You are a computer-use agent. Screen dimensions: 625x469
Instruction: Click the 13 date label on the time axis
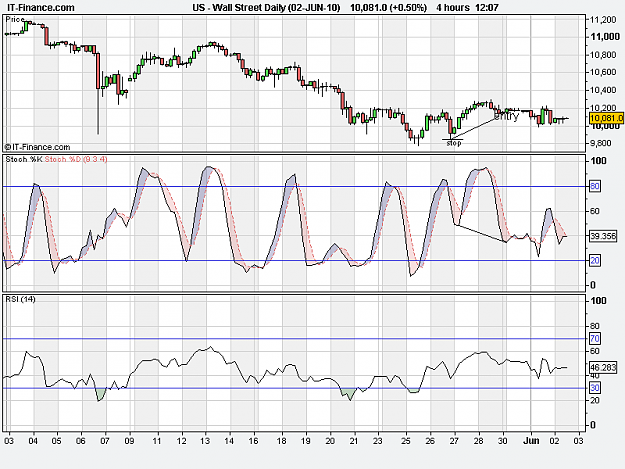205,441
